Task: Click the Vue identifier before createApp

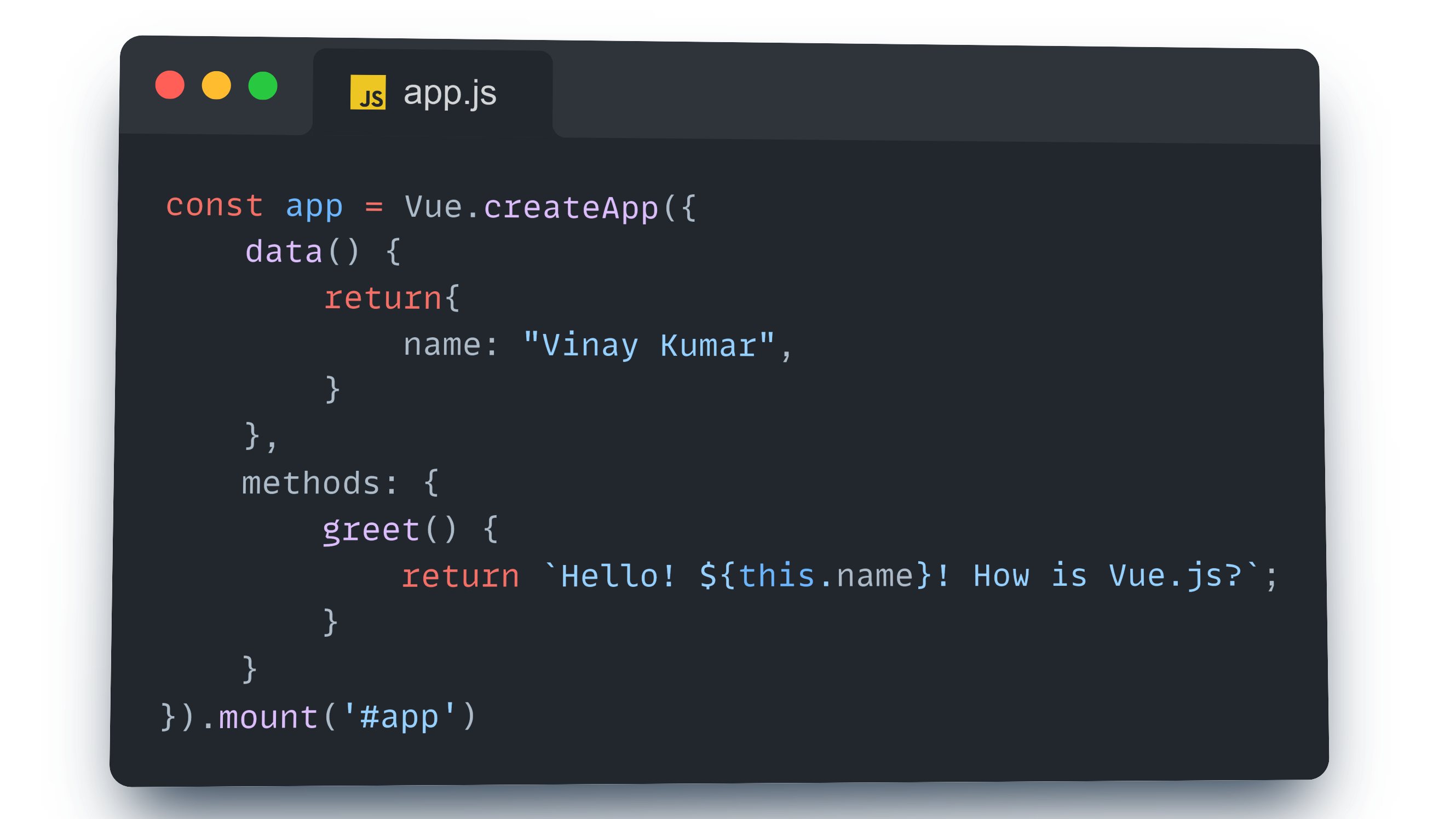Action: [434, 207]
